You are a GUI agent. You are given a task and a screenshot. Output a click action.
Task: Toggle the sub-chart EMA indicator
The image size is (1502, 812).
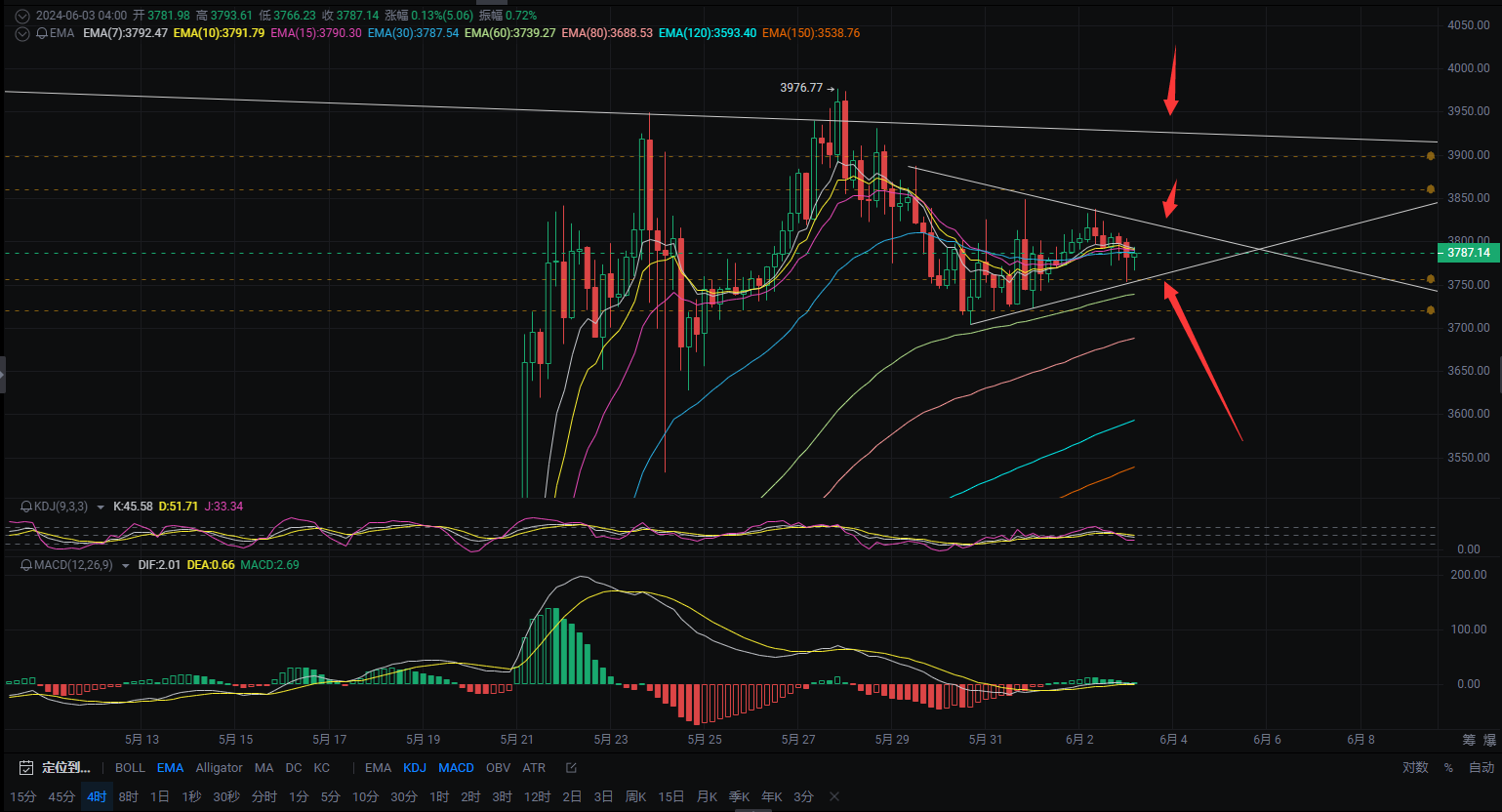[x=378, y=768]
